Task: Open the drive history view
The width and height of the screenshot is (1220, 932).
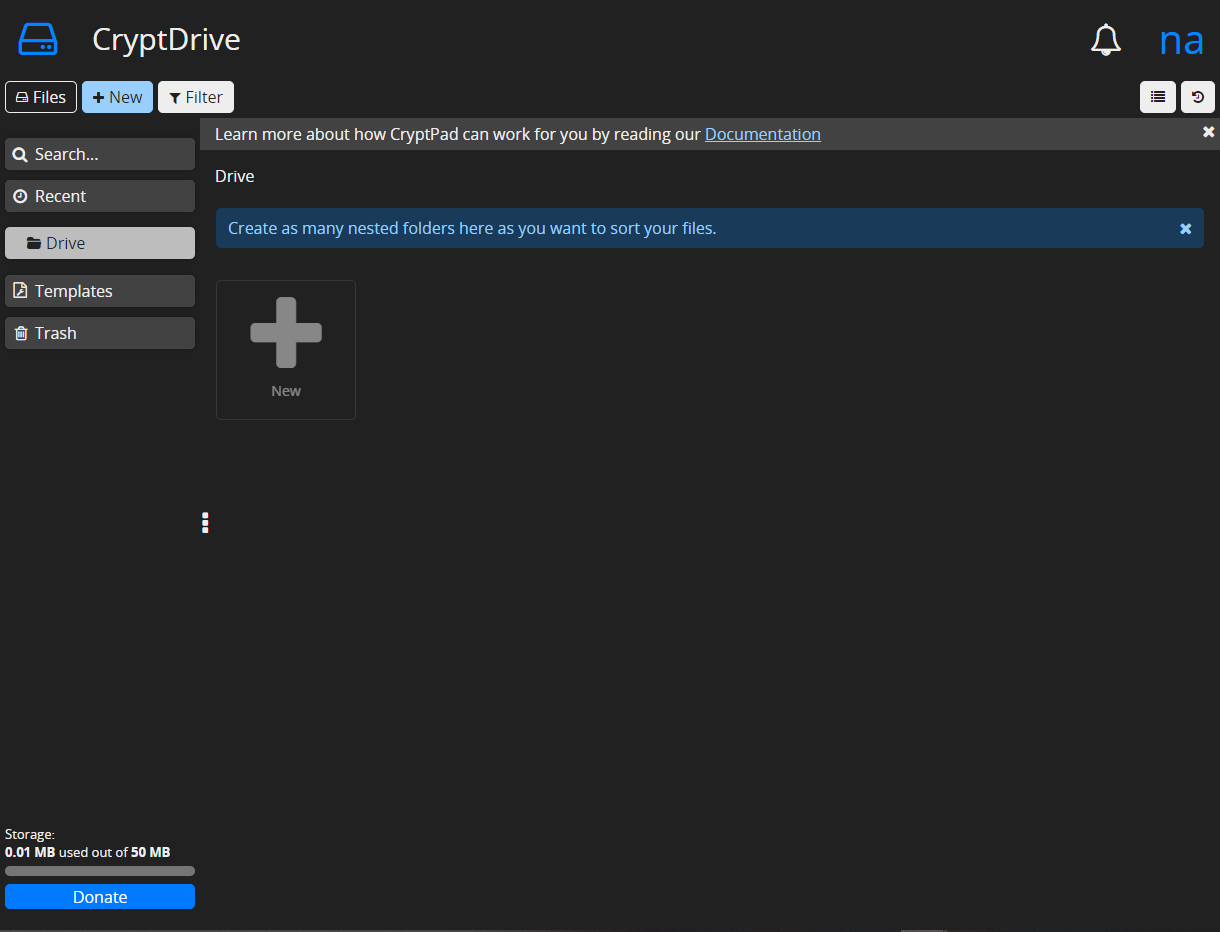Action: pyautogui.click(x=1197, y=97)
